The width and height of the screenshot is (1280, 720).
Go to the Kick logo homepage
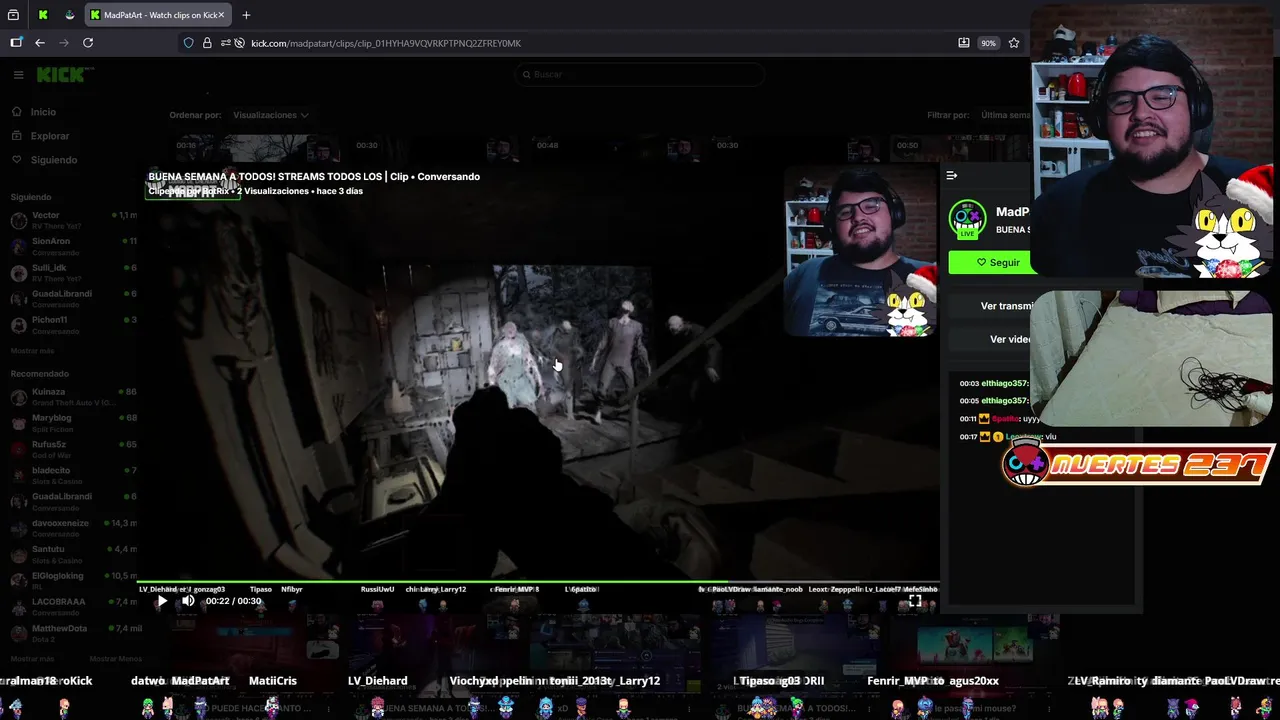pos(65,74)
